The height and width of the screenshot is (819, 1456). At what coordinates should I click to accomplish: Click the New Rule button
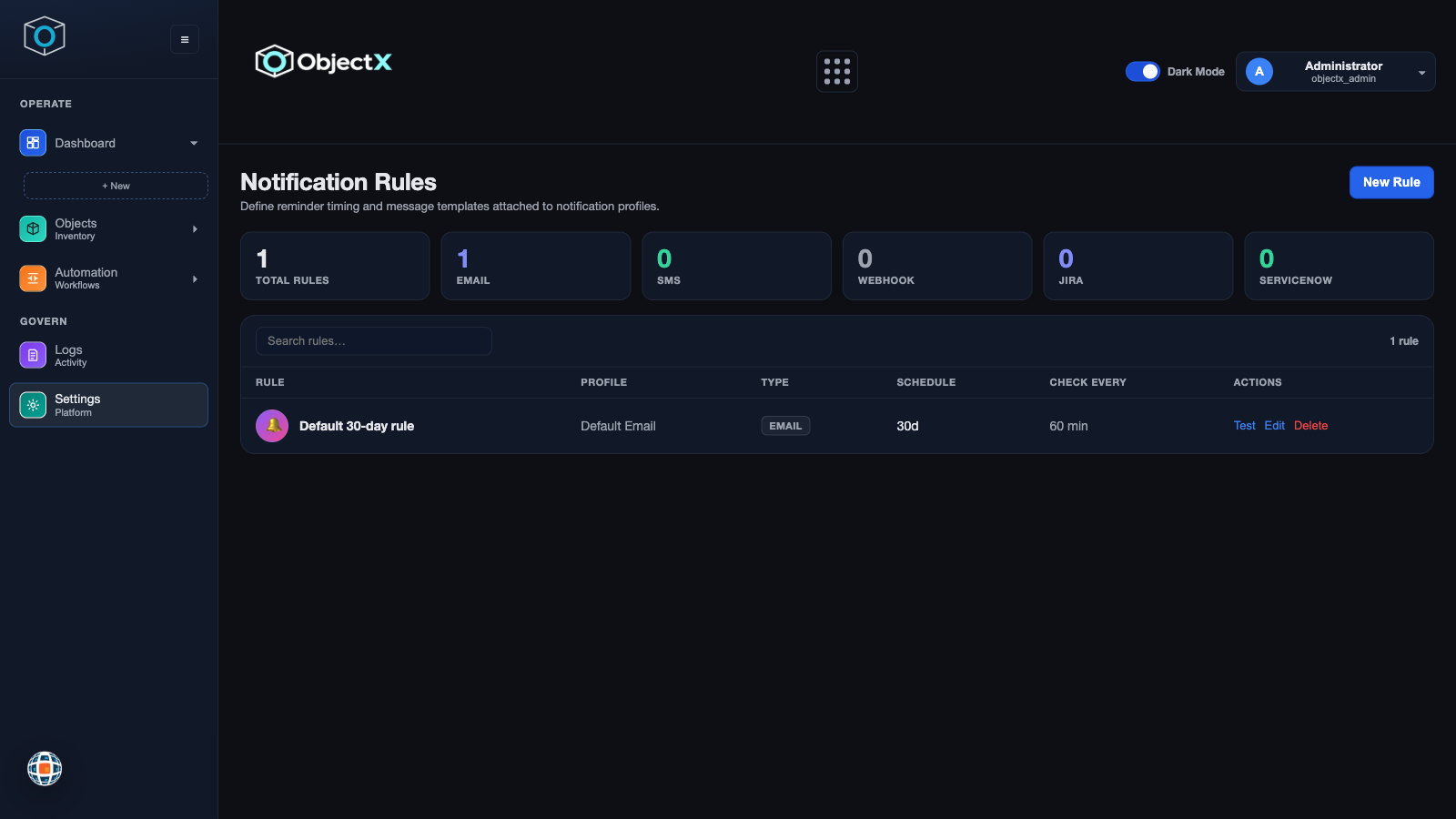click(1391, 182)
